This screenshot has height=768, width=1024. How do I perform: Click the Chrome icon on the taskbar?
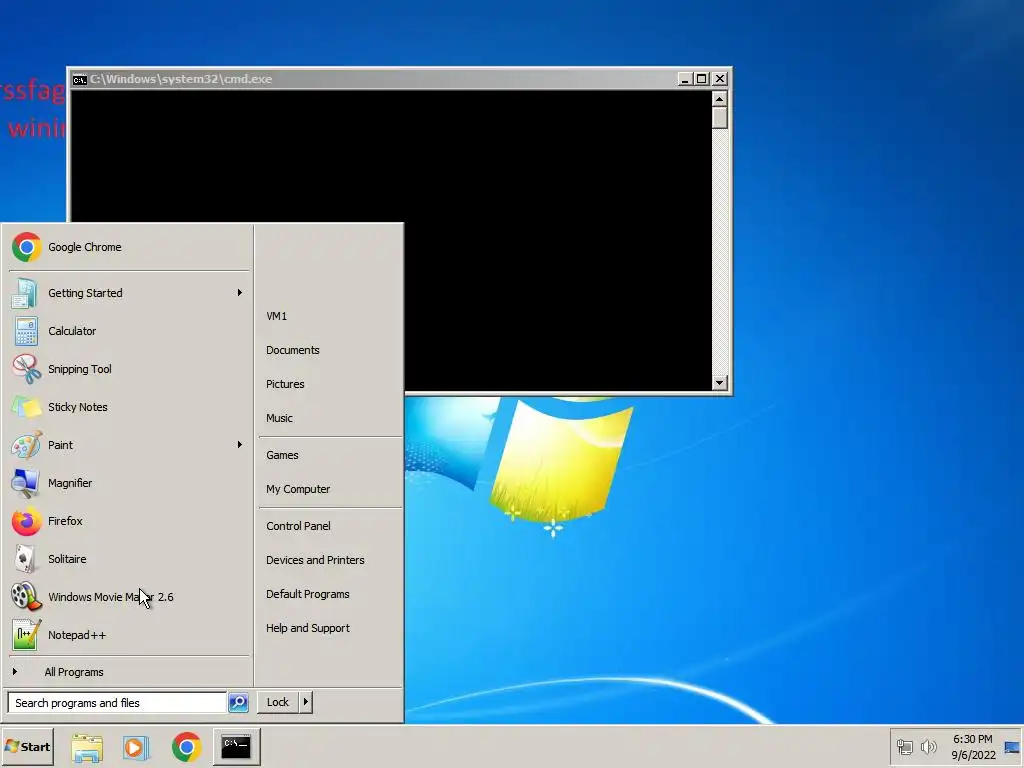186,747
